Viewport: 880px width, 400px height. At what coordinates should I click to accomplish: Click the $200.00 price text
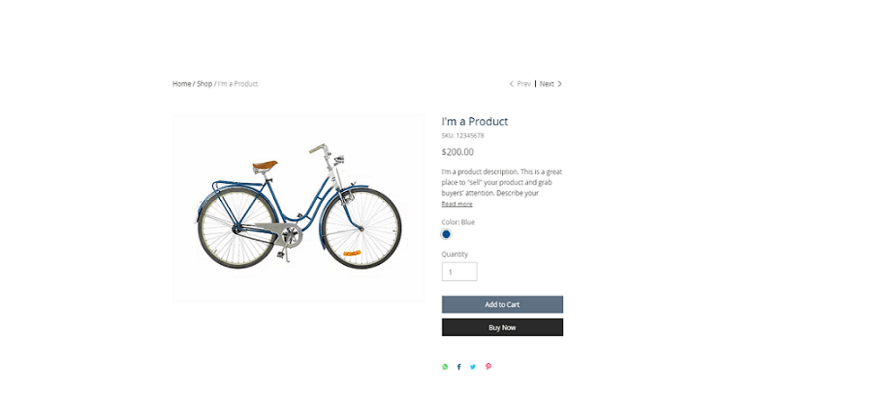457,152
